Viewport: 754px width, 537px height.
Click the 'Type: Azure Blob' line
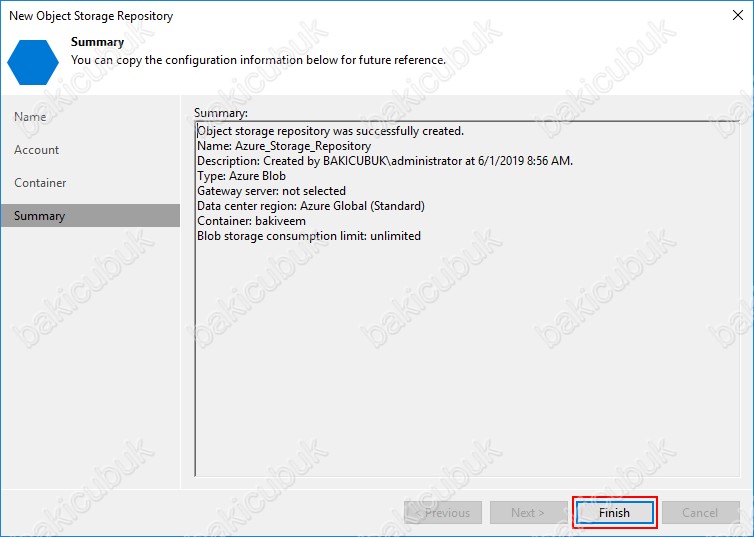pyautogui.click(x=241, y=176)
